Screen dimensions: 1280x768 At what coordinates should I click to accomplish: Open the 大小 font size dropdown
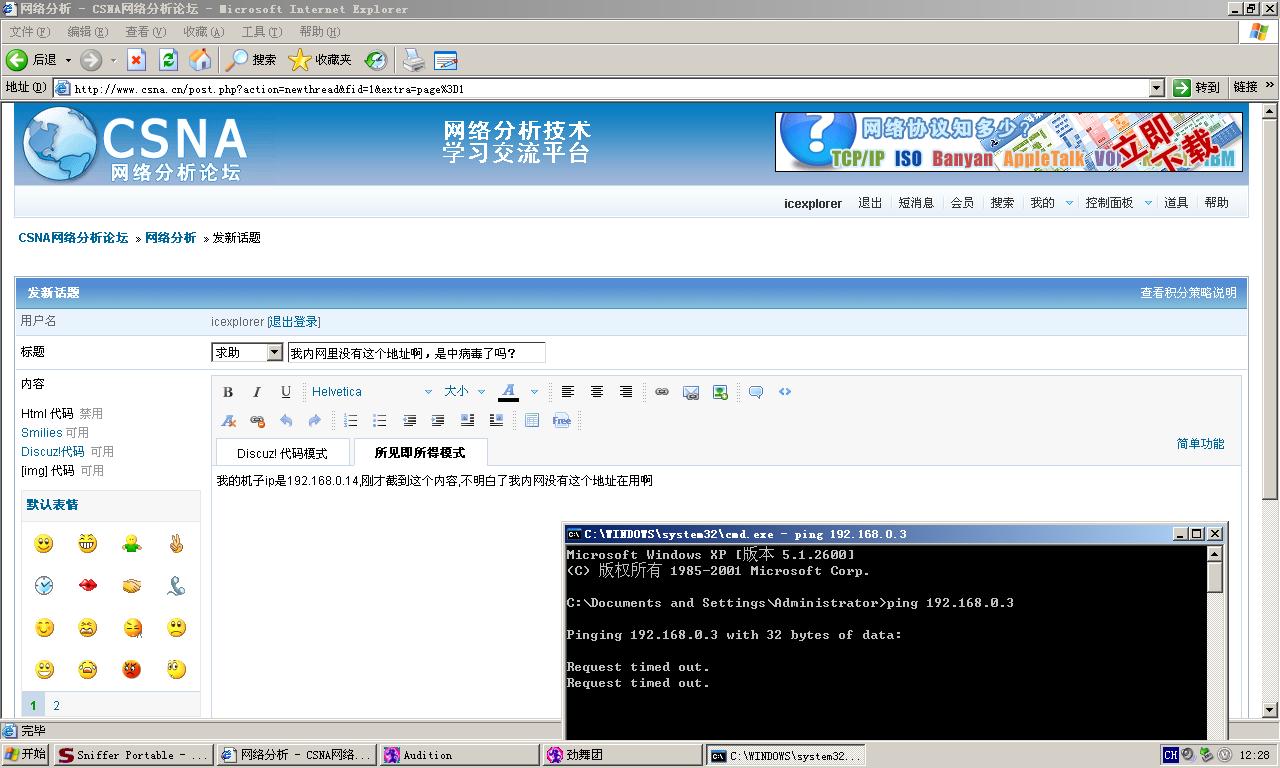click(465, 392)
